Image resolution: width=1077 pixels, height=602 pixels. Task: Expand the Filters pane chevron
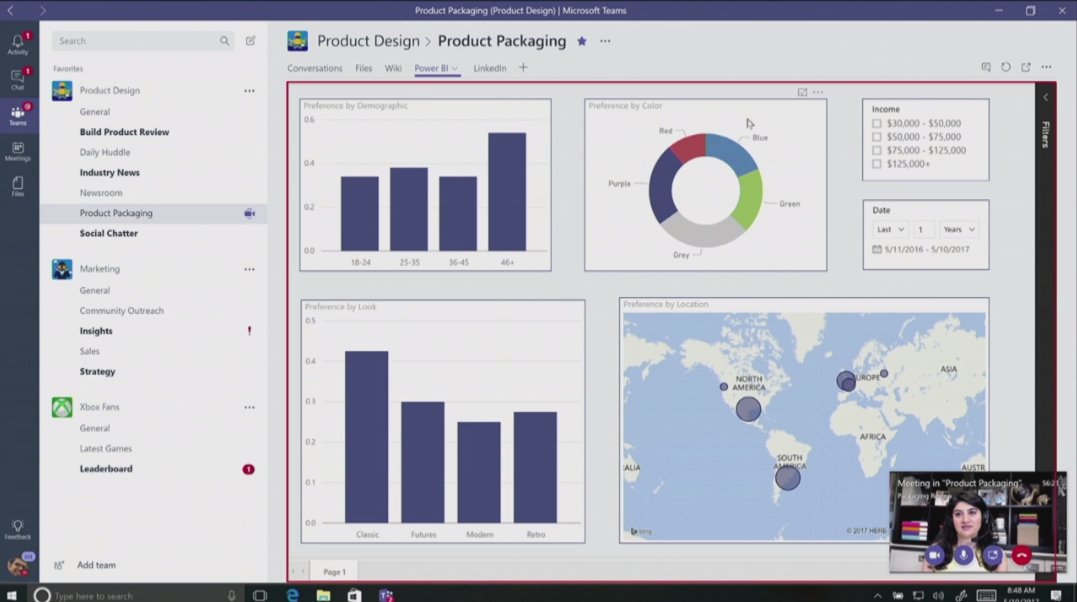point(1045,97)
